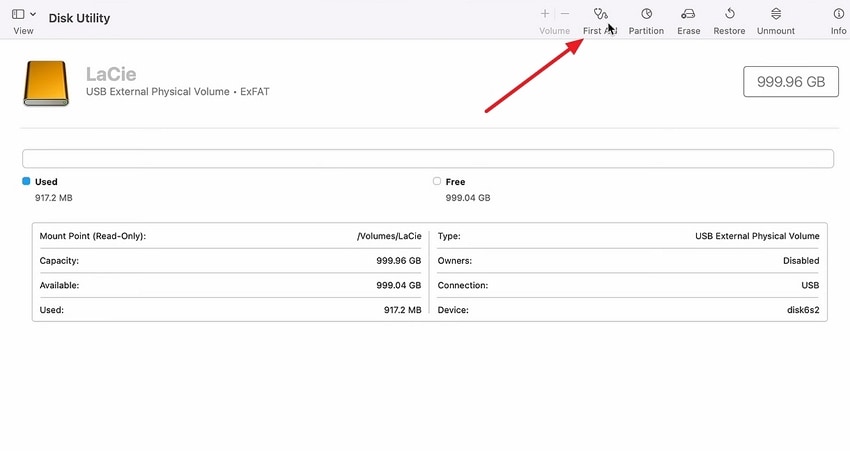Select 'USB External Physical Volume • ExFAT' subtitle
This screenshot has height=451, width=850.
point(177,92)
